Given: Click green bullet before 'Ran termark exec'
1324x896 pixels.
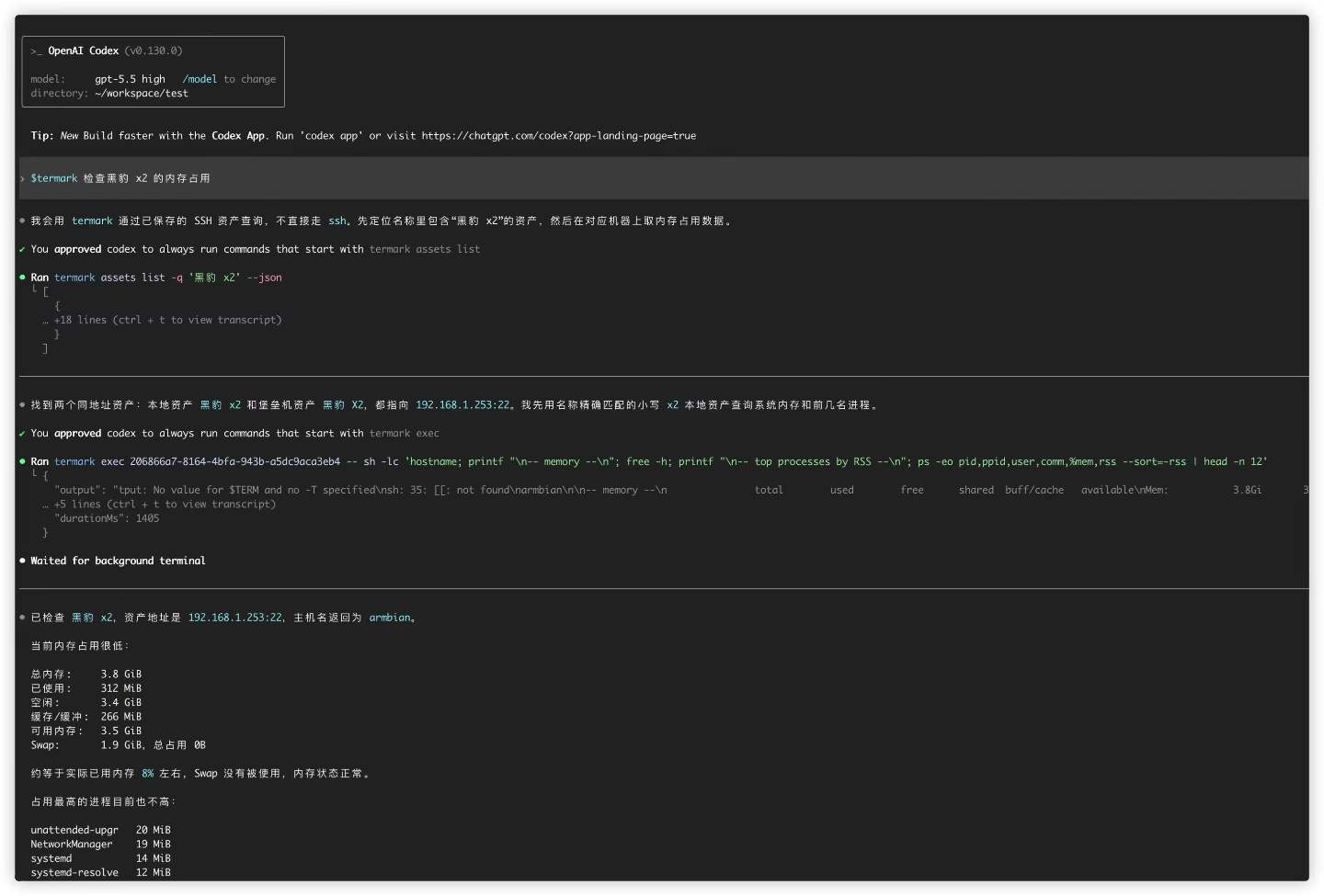Looking at the screenshot, I should click(x=22, y=462).
